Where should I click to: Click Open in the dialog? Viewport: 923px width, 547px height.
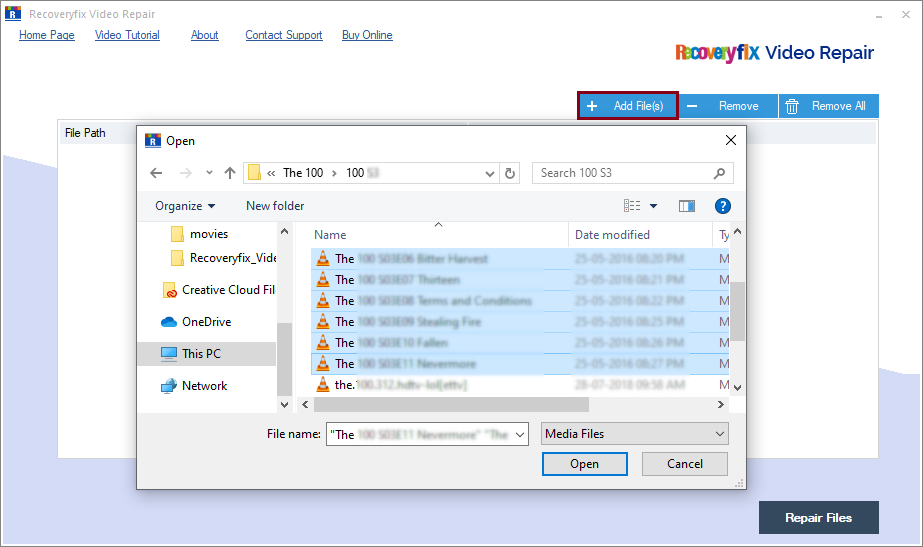coord(585,464)
